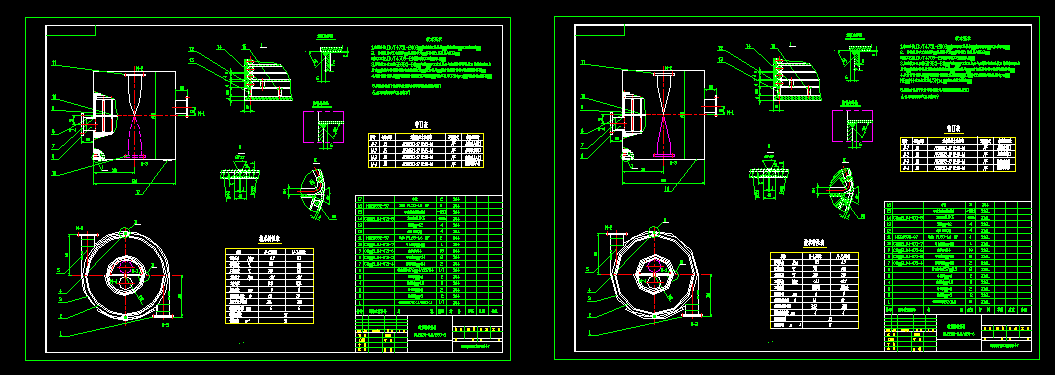Viewport: 1055px width, 375px height.
Task: Pick the yellow design data table on right sheet
Action: (814, 289)
